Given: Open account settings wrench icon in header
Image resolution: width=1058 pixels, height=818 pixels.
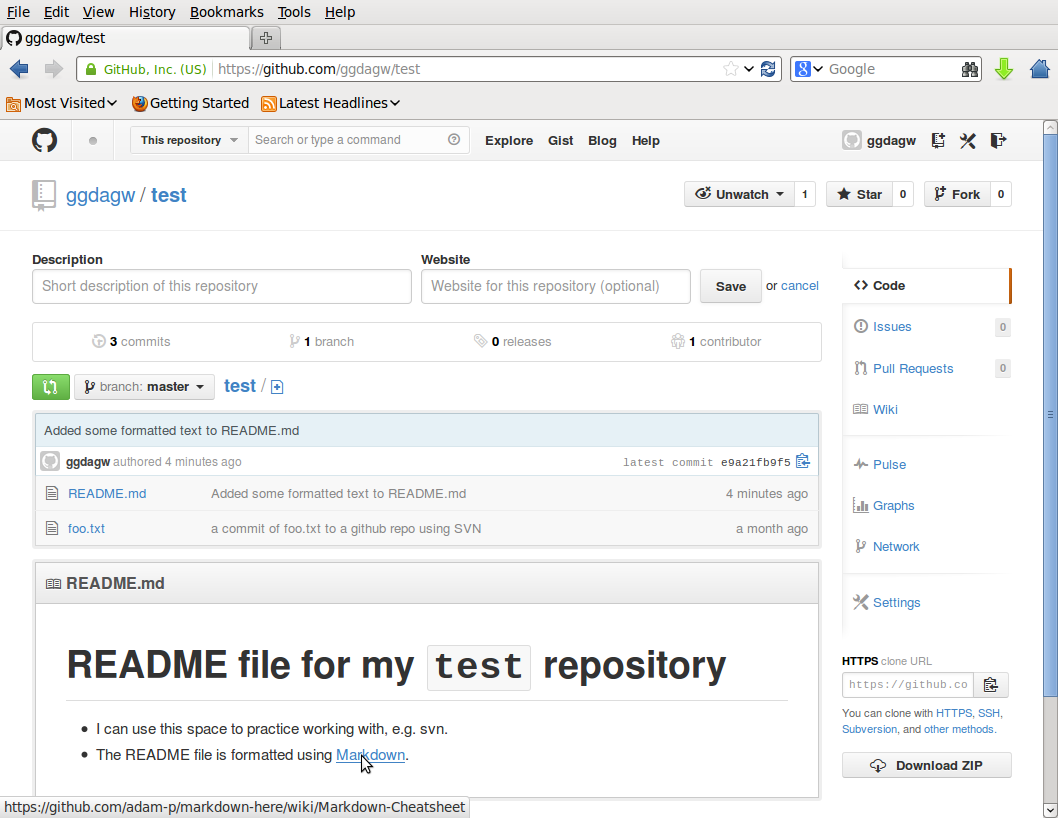Looking at the screenshot, I should pyautogui.click(x=967, y=141).
